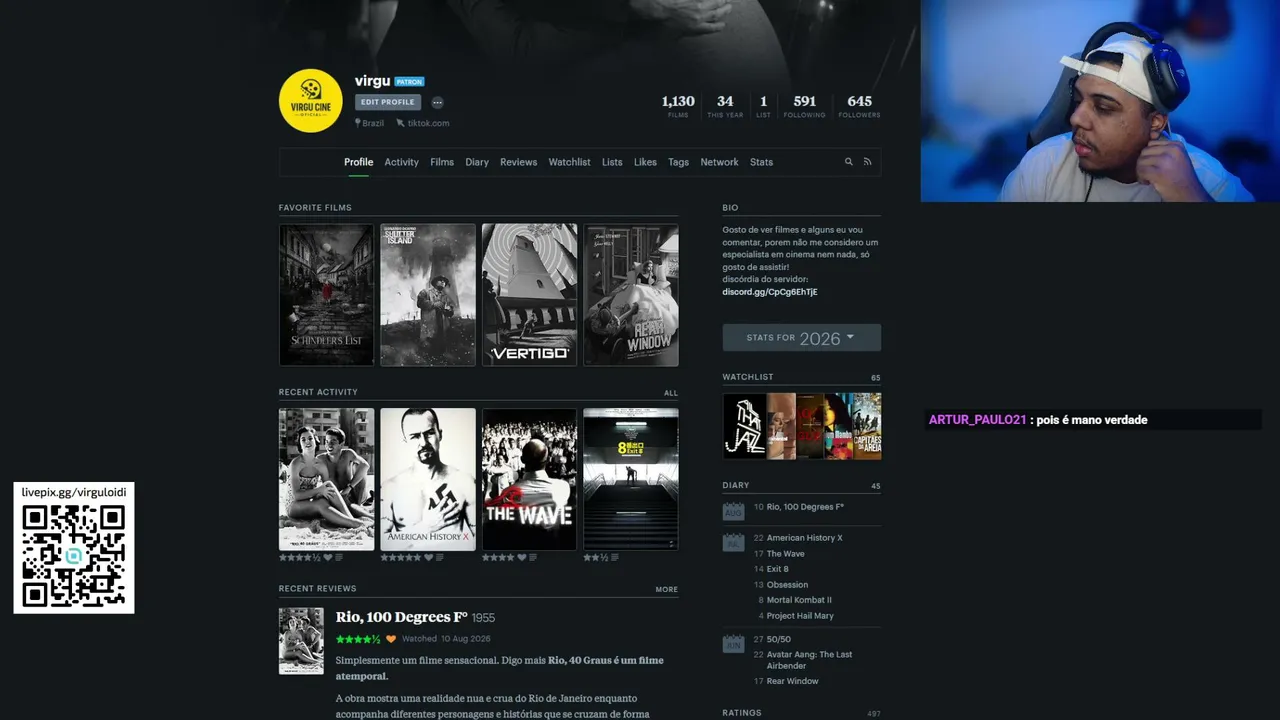1280x720 pixels.
Task: Open the Reviews tab
Action: (519, 162)
